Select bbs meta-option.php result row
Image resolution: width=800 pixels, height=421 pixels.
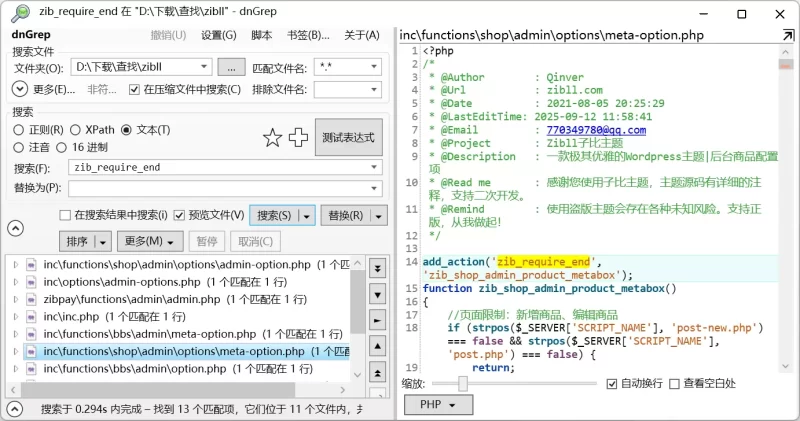pyautogui.click(x=187, y=334)
